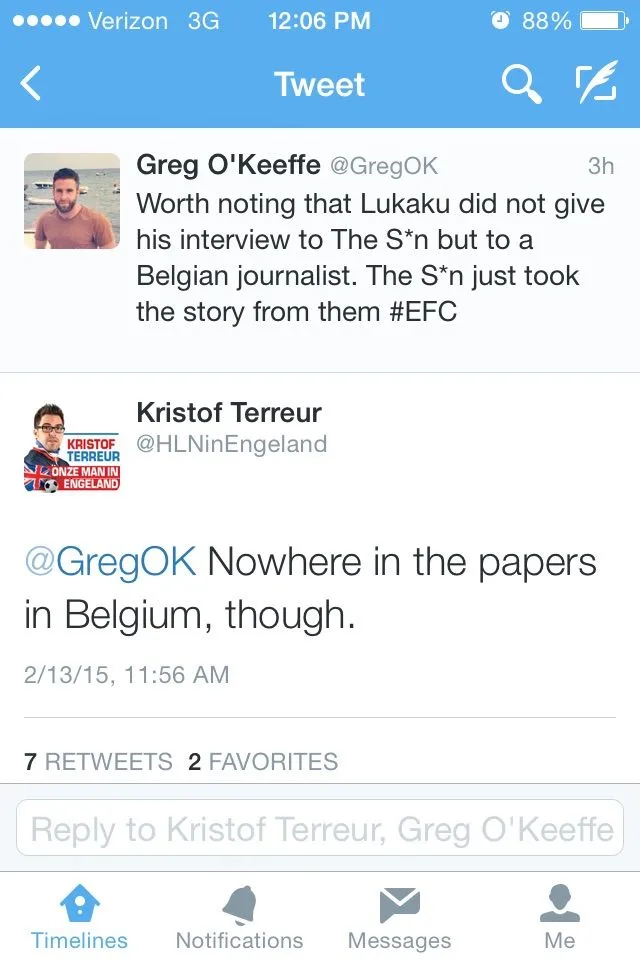
Task: Switch to the Messages envelope tab
Action: 399,916
